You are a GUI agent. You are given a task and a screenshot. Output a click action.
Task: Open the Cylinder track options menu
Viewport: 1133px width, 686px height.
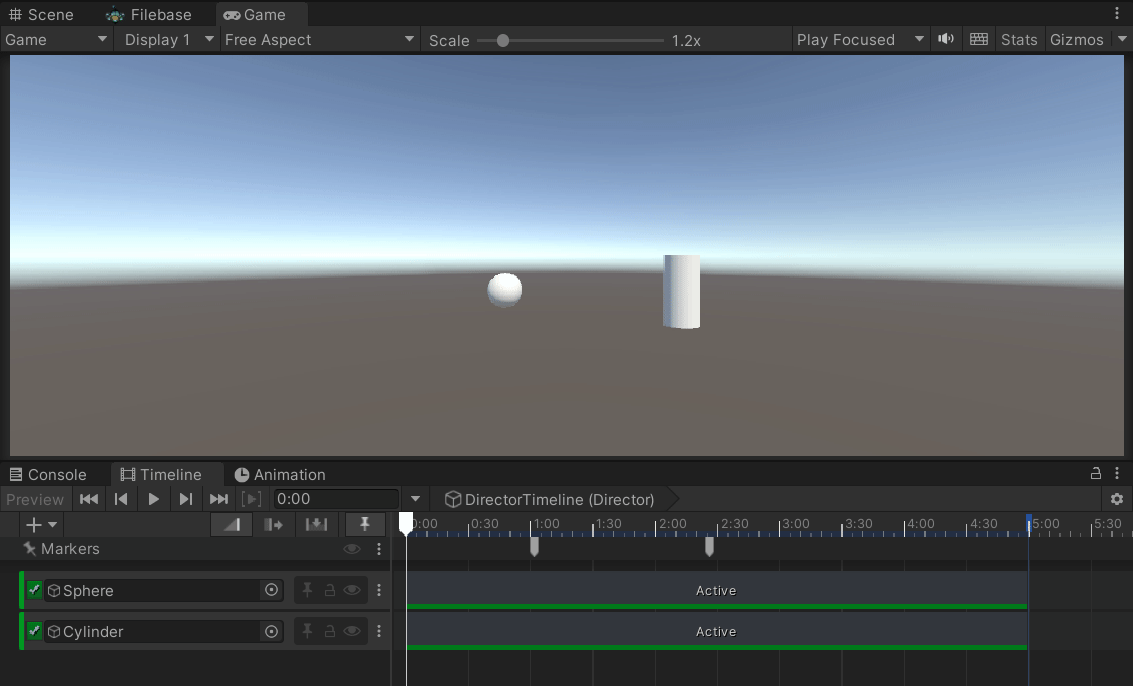[x=379, y=632]
